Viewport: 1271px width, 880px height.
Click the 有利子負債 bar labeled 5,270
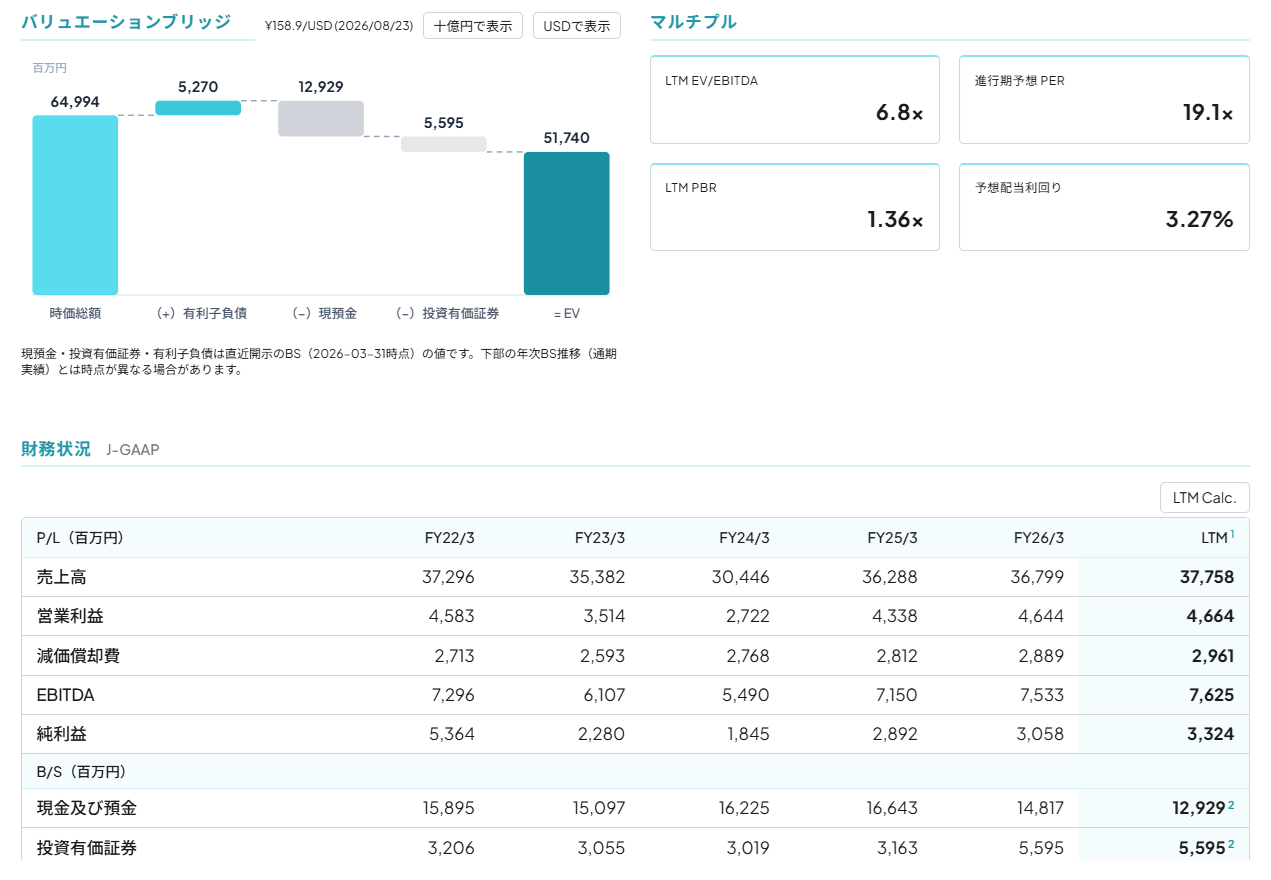[x=198, y=108]
